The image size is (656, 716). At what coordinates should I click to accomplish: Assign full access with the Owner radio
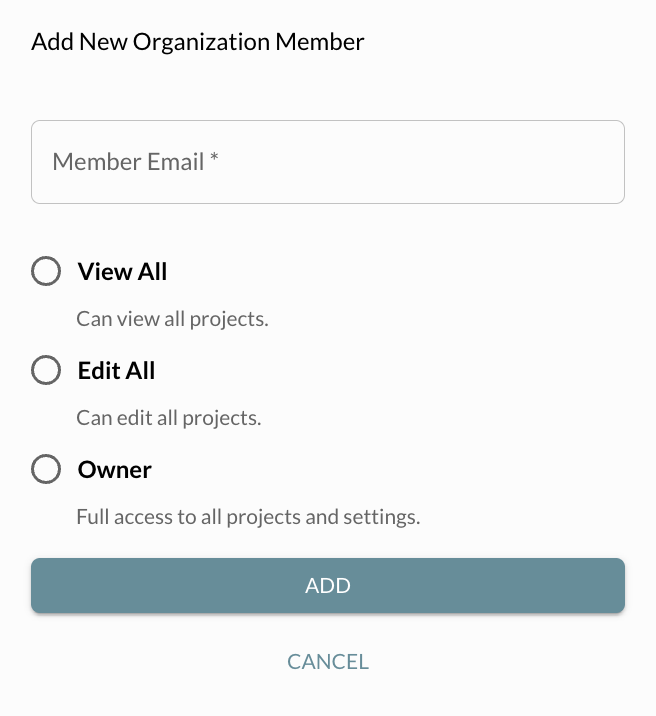(46, 469)
